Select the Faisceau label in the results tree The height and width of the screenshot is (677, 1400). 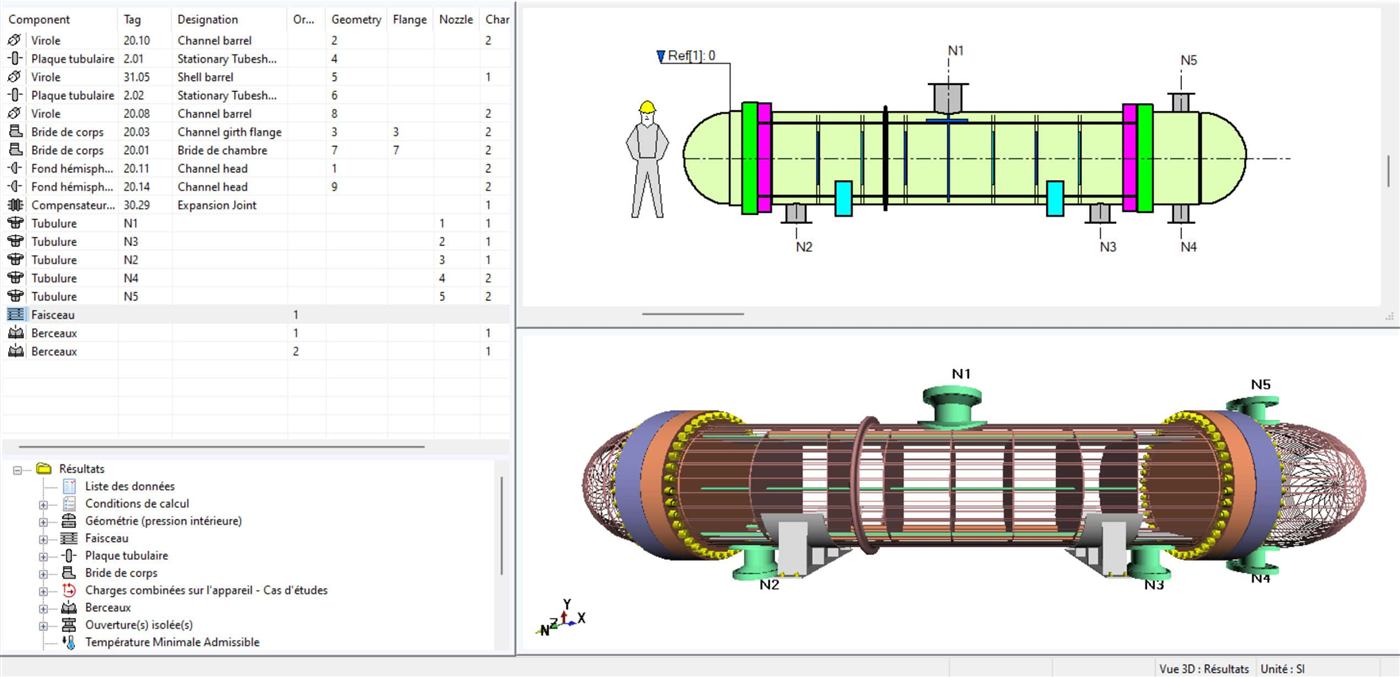pos(107,538)
